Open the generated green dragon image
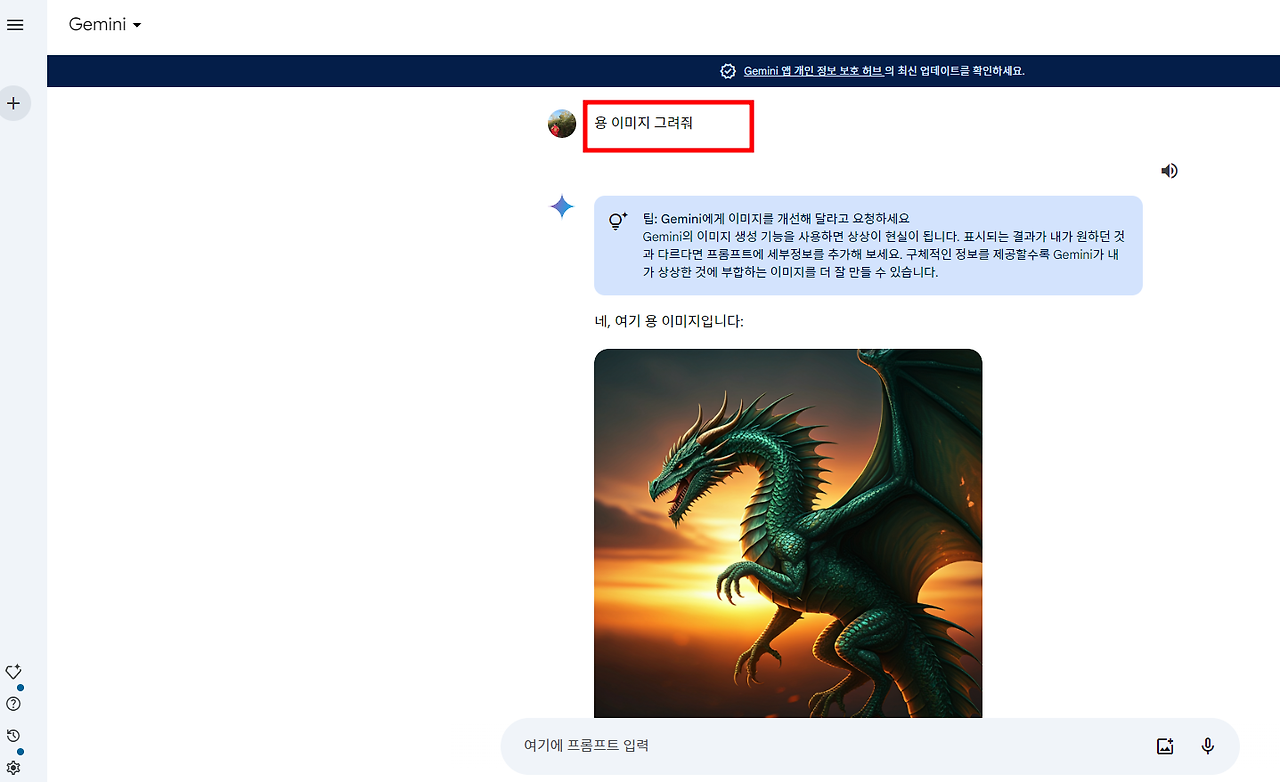 [788, 533]
